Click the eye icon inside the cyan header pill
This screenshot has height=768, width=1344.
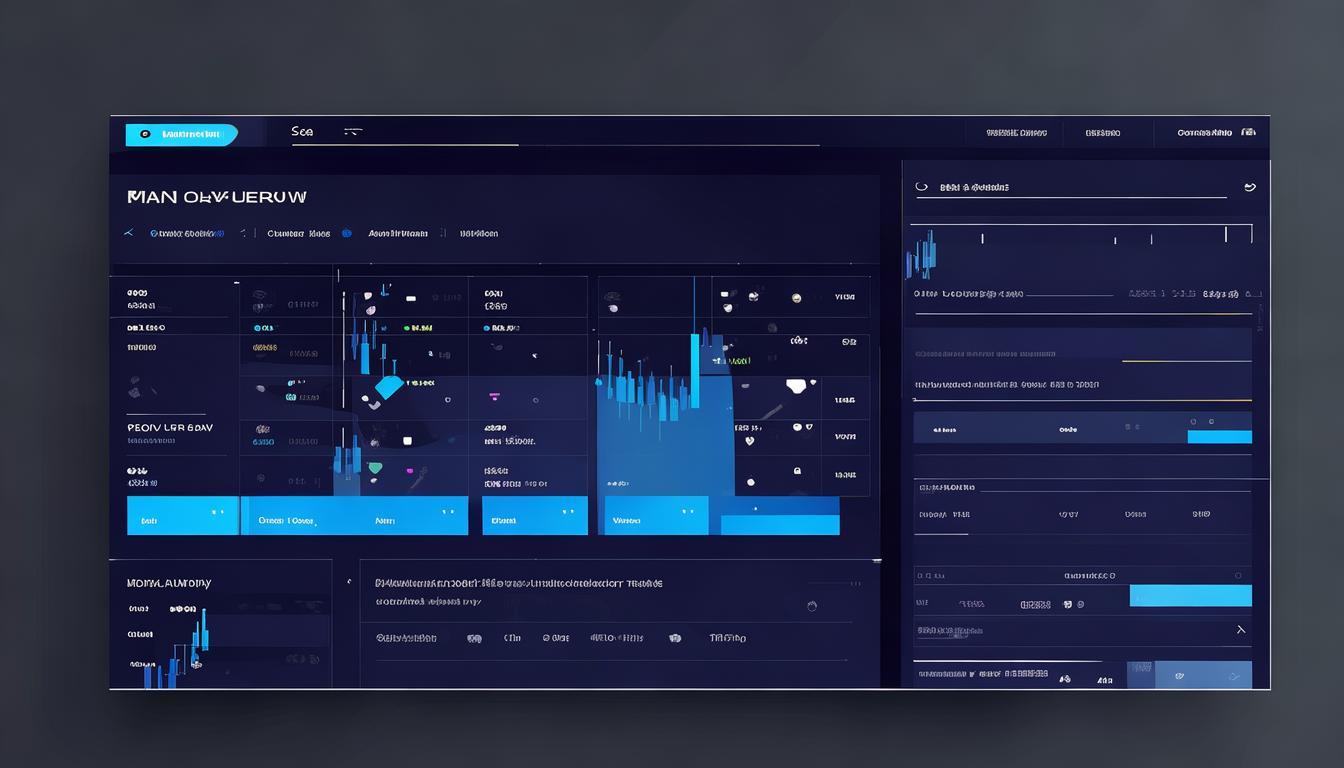[x=145, y=134]
